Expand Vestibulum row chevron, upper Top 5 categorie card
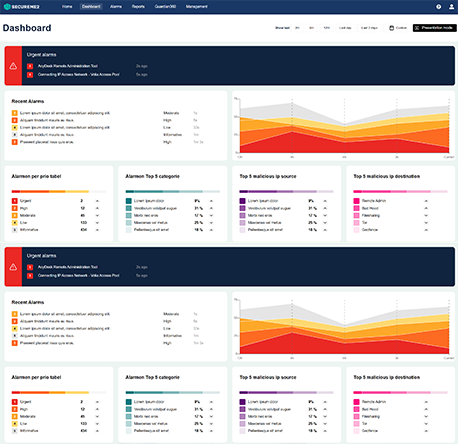Viewport: 458px width, 444px height. click(x=211, y=208)
